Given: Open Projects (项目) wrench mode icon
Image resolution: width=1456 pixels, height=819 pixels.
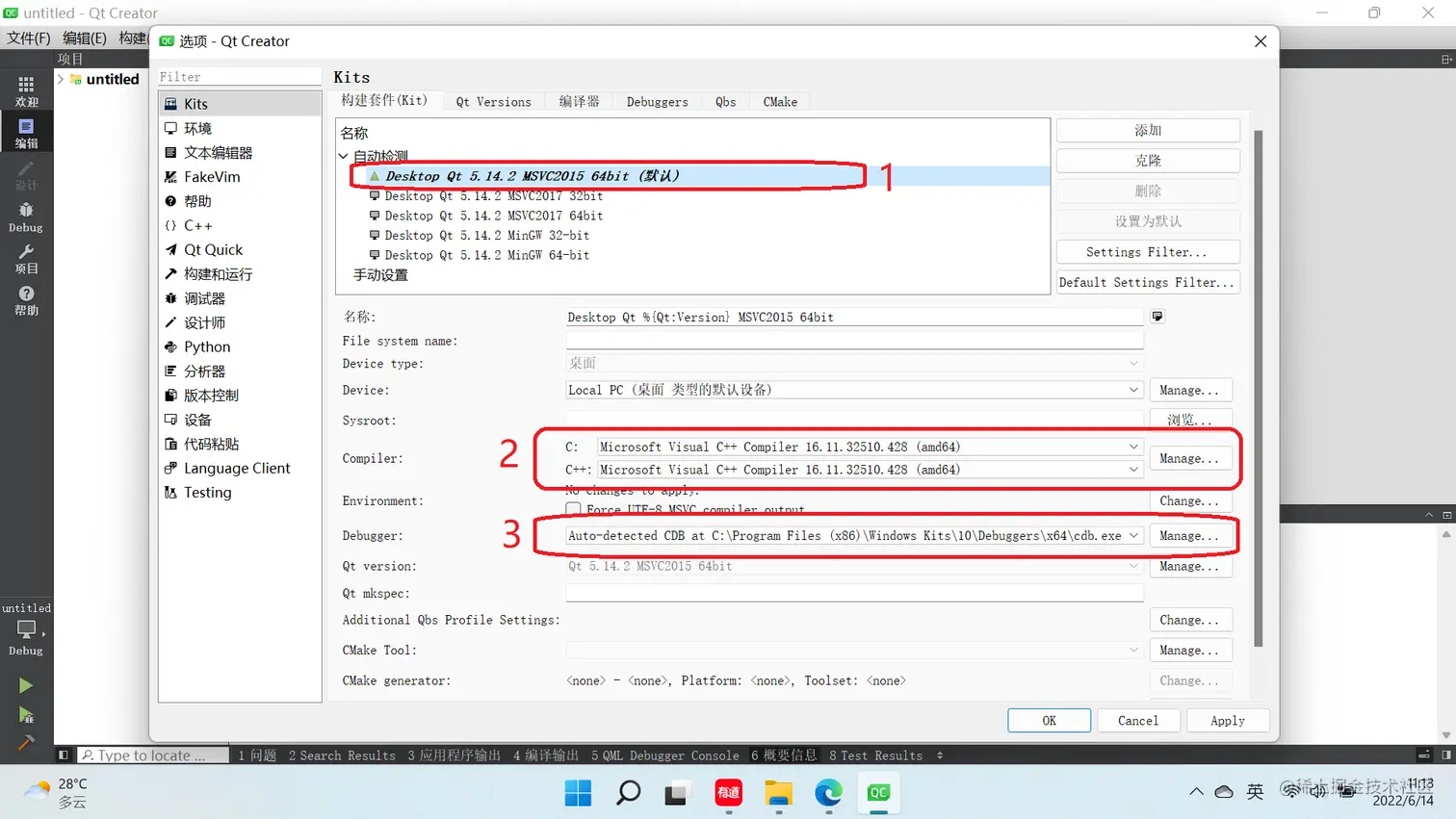Looking at the screenshot, I should pyautogui.click(x=26, y=259).
